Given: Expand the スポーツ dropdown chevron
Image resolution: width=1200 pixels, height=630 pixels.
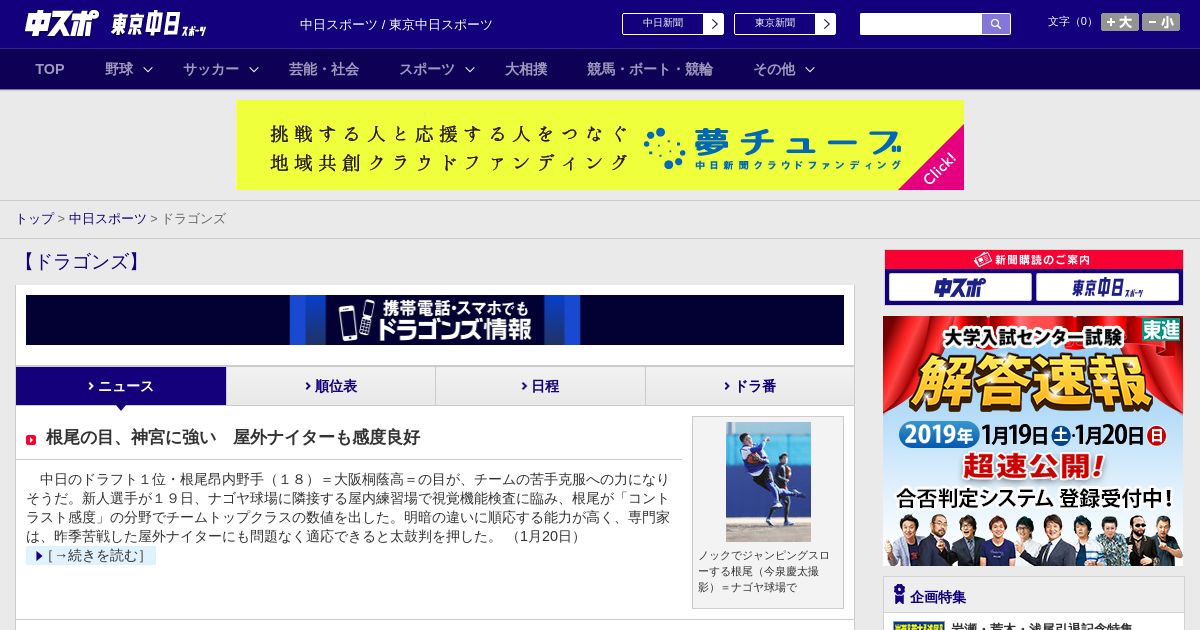Looking at the screenshot, I should 470,69.
